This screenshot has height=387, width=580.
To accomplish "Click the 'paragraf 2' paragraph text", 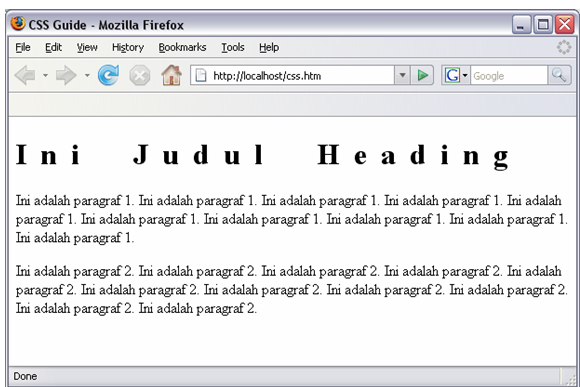I will 291,289.
